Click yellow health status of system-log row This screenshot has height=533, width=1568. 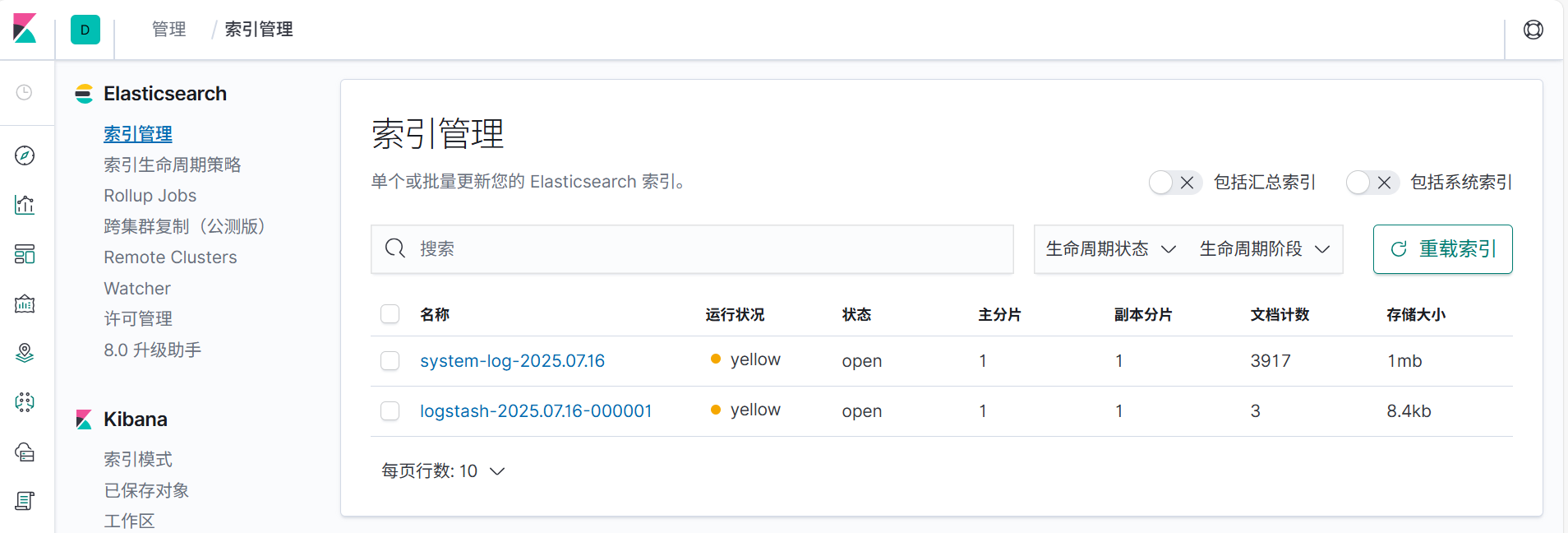[x=745, y=359]
